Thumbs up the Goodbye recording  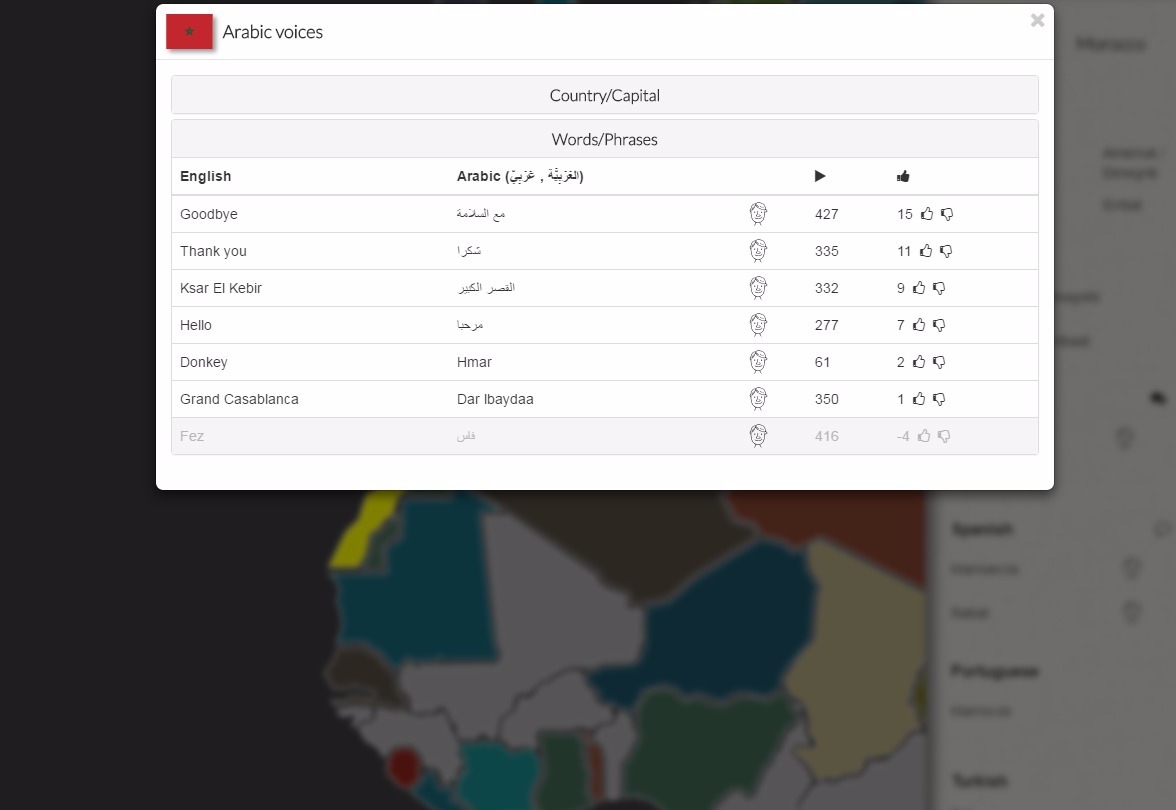[x=927, y=214]
